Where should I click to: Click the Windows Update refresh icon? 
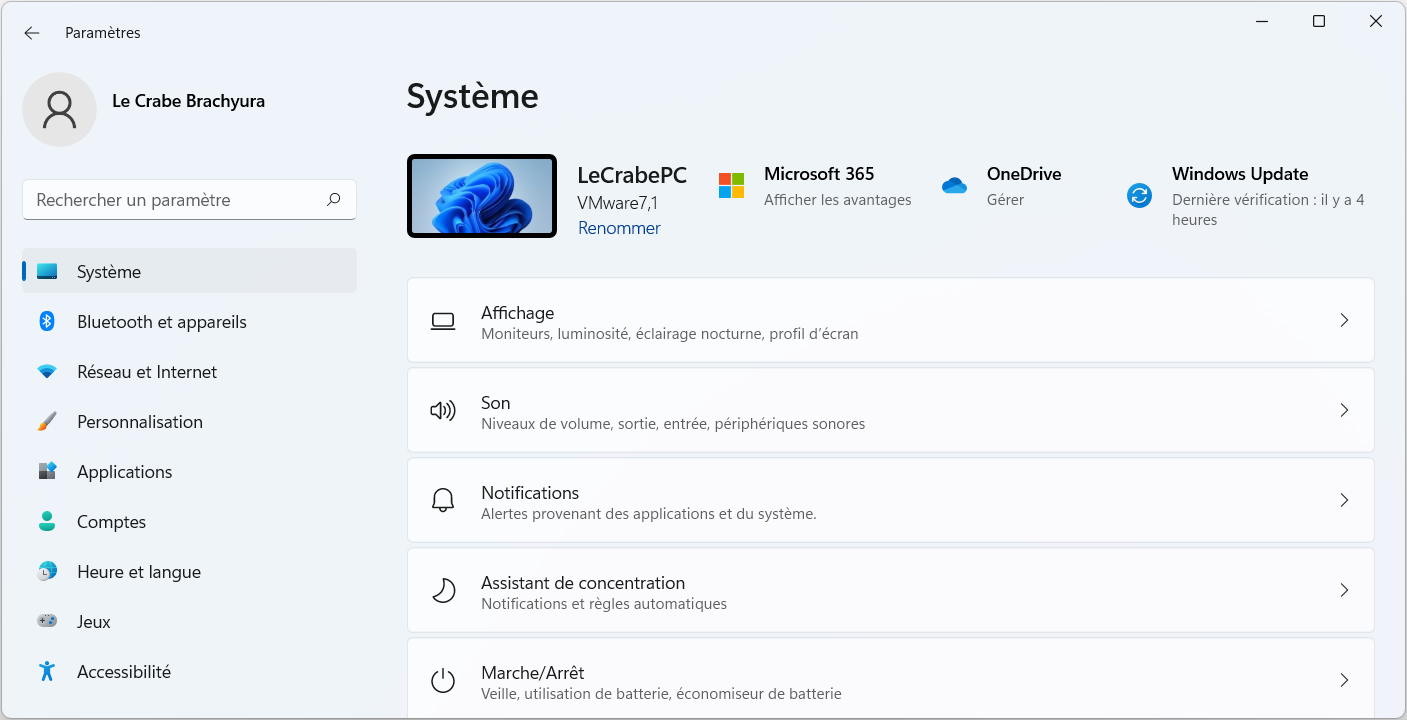click(x=1139, y=196)
